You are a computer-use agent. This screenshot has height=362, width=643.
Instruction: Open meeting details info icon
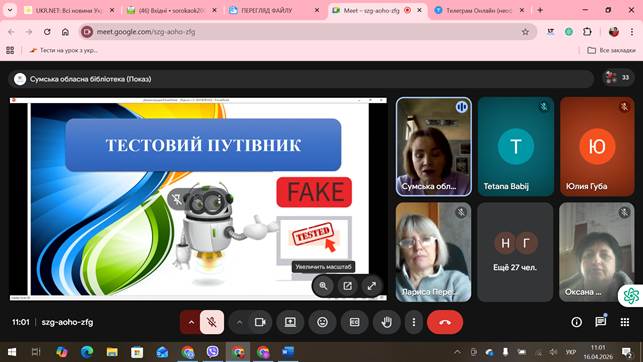(577, 322)
